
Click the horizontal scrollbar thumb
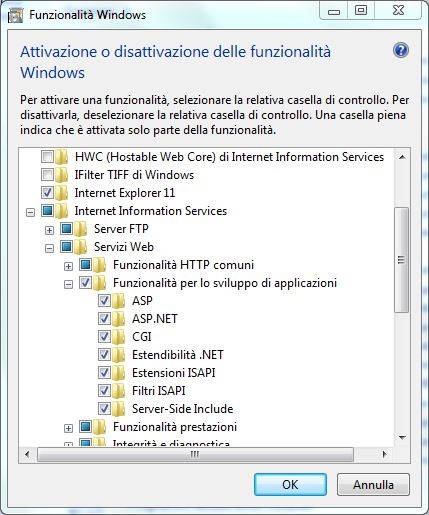(195, 454)
